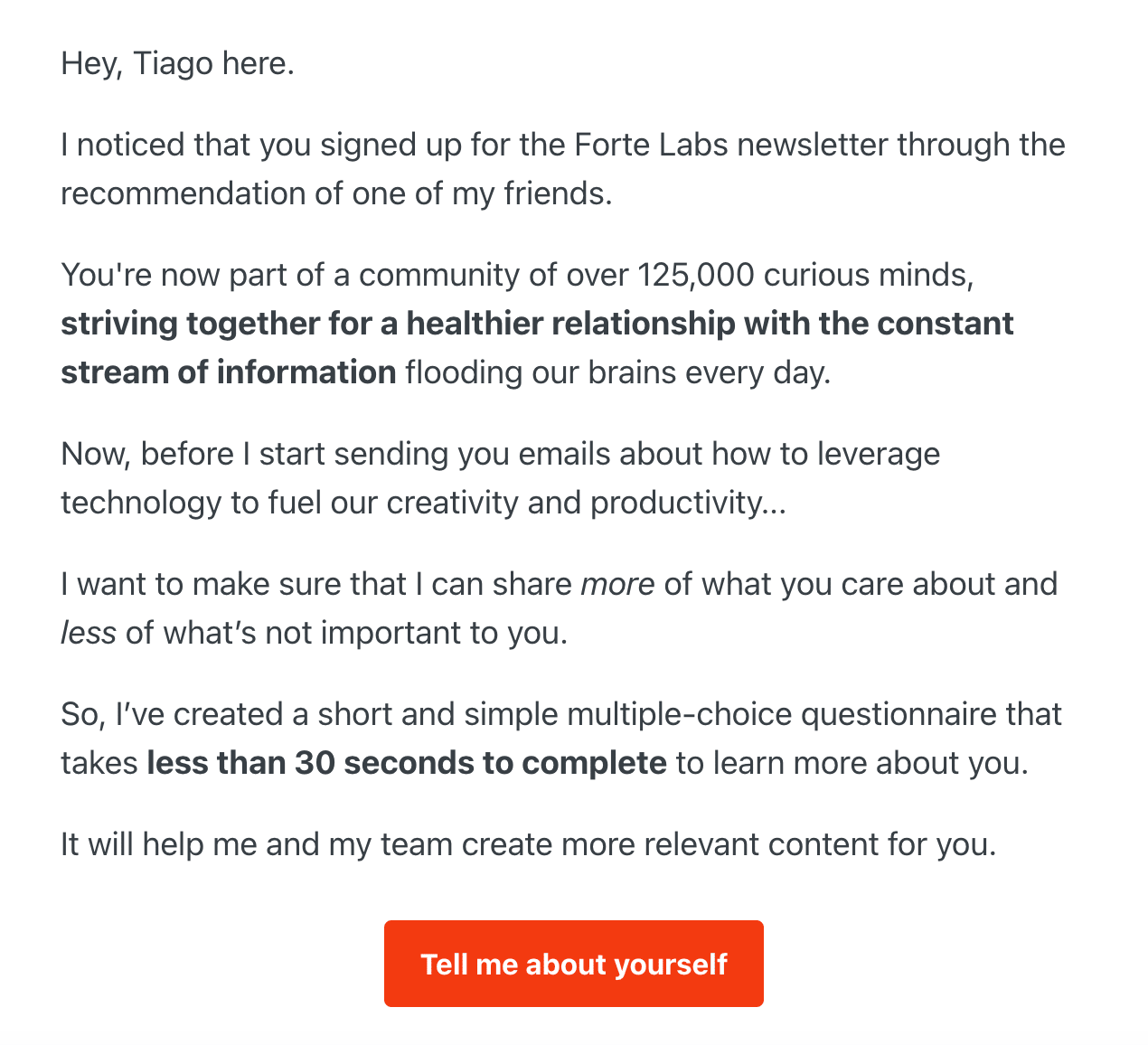Click the italic word 'less' starting a line
1148x1045 pixels.
(89, 633)
